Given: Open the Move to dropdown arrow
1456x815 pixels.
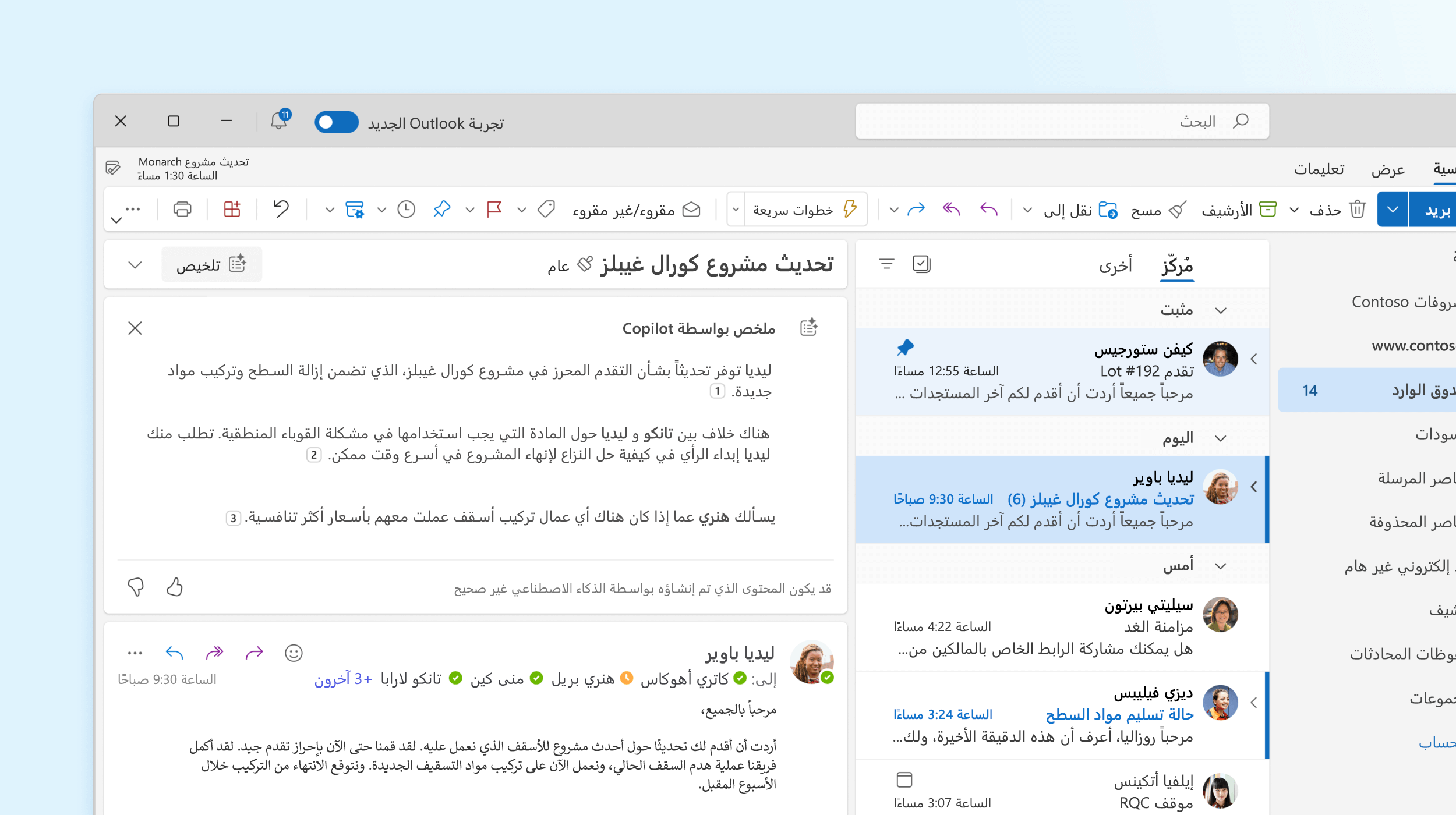Looking at the screenshot, I should 1028,210.
